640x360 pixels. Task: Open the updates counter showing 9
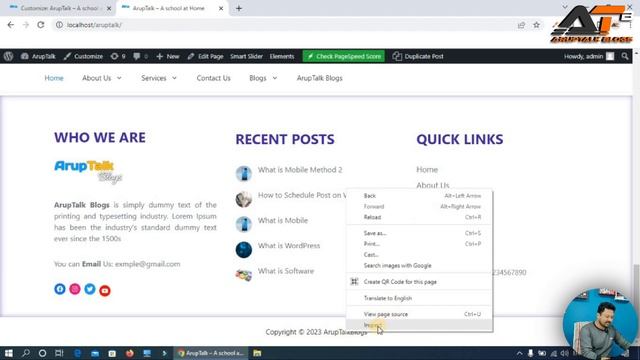[x=118, y=56]
